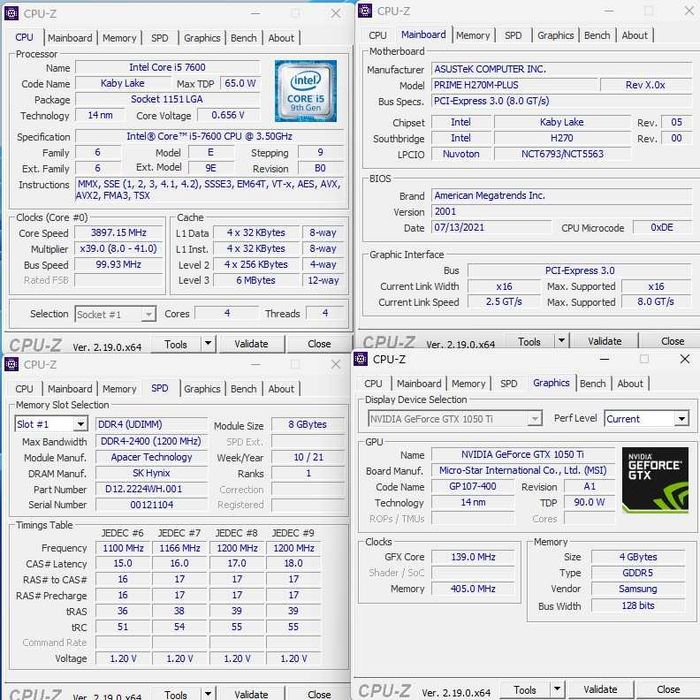Viewport: 700px width, 700px height.
Task: Click the Current Link Speed value 2.5 GT/s
Action: (x=504, y=302)
